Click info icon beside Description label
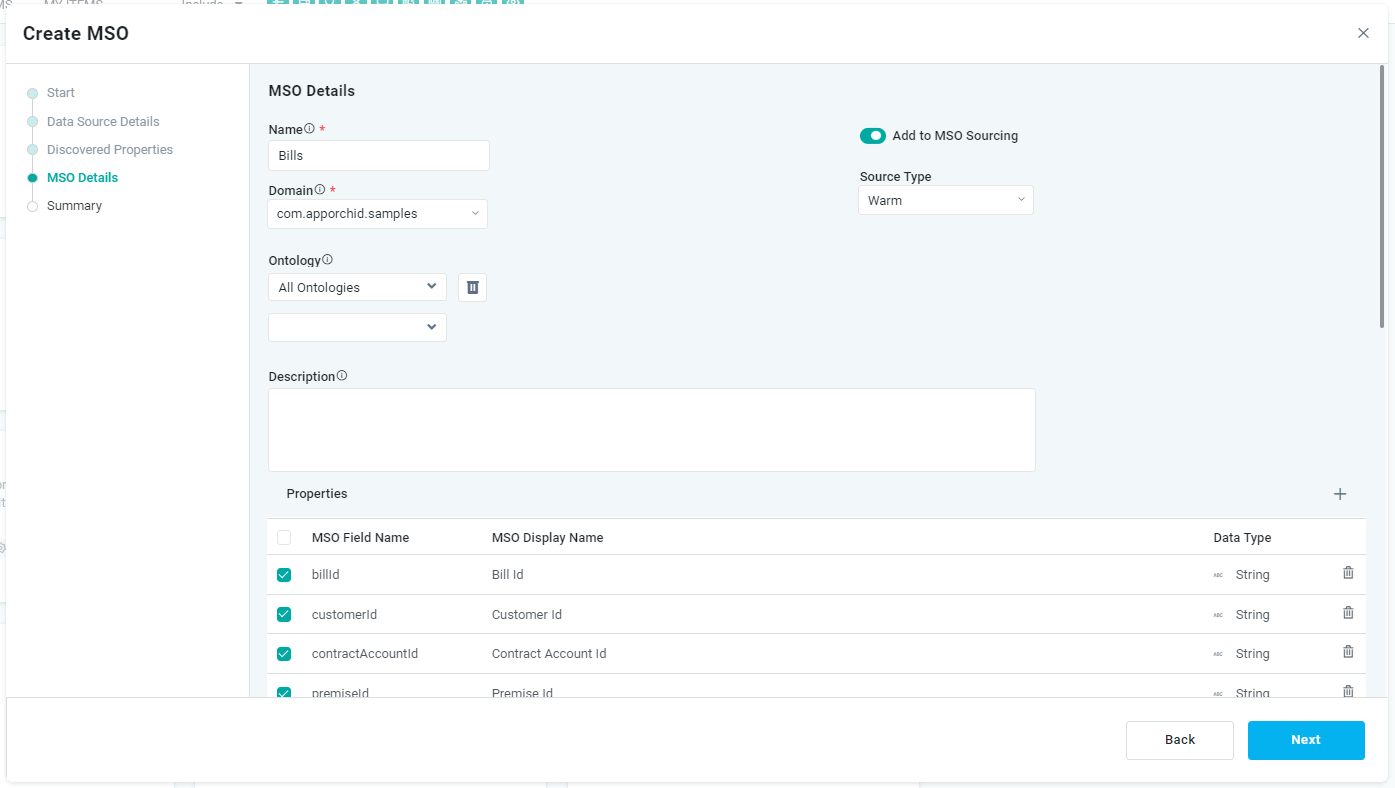1395x788 pixels. click(342, 376)
